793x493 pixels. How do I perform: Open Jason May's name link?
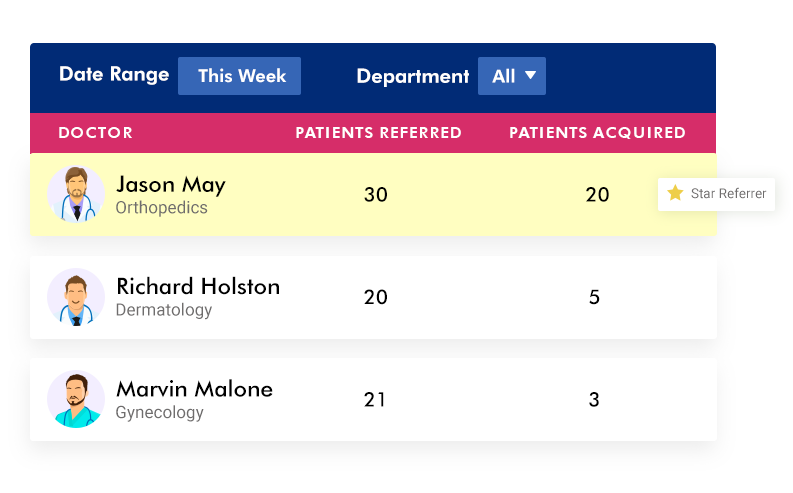click(171, 184)
